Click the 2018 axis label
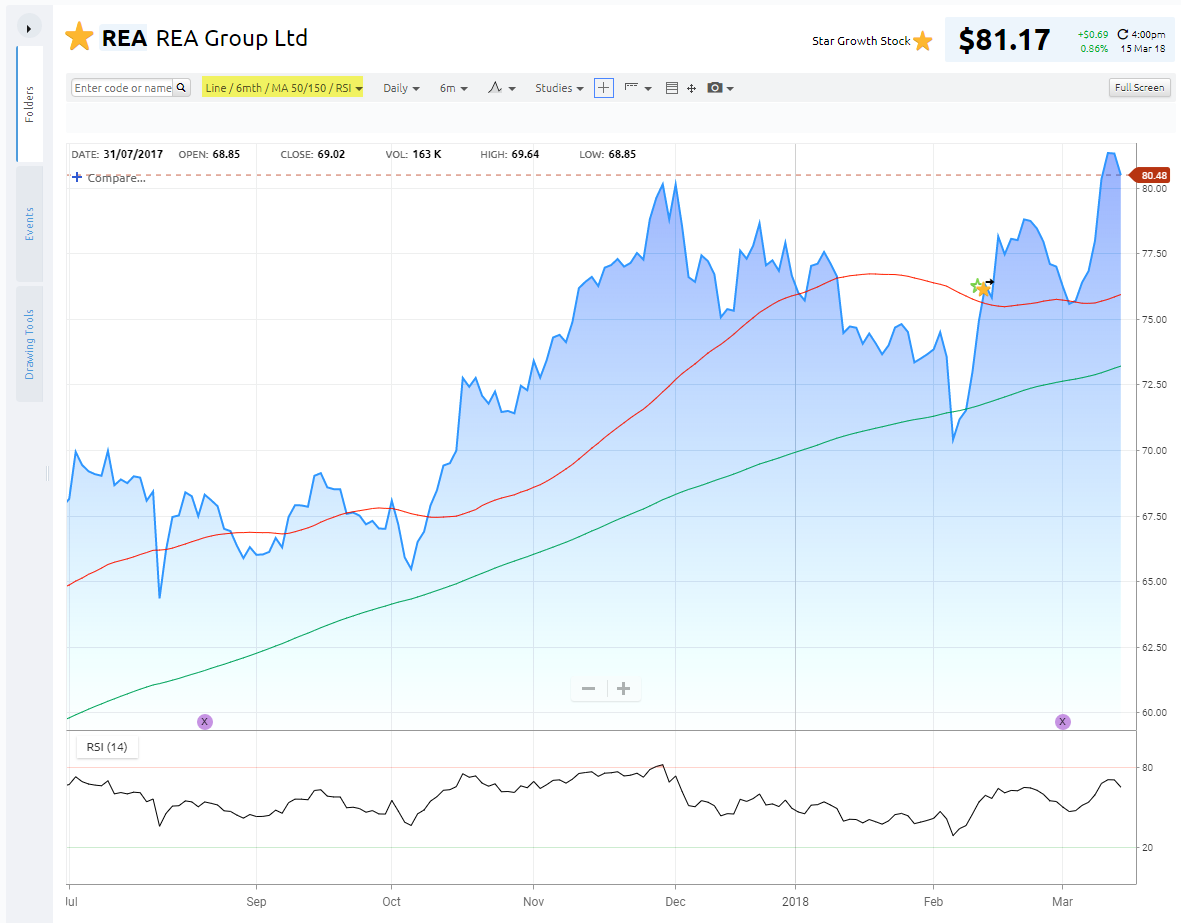Image resolution: width=1181 pixels, height=923 pixels. click(x=795, y=902)
